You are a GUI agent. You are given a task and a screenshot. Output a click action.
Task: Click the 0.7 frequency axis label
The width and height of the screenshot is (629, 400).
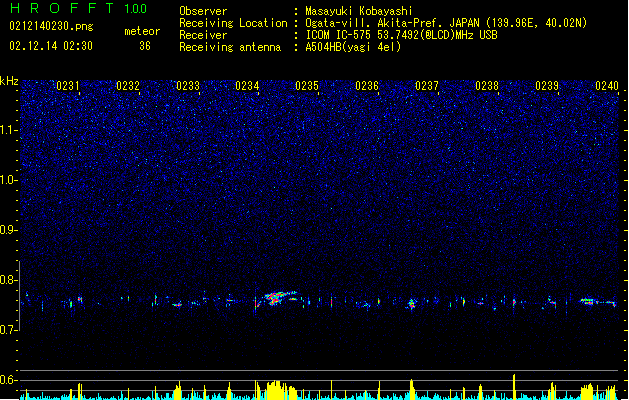tap(9, 330)
